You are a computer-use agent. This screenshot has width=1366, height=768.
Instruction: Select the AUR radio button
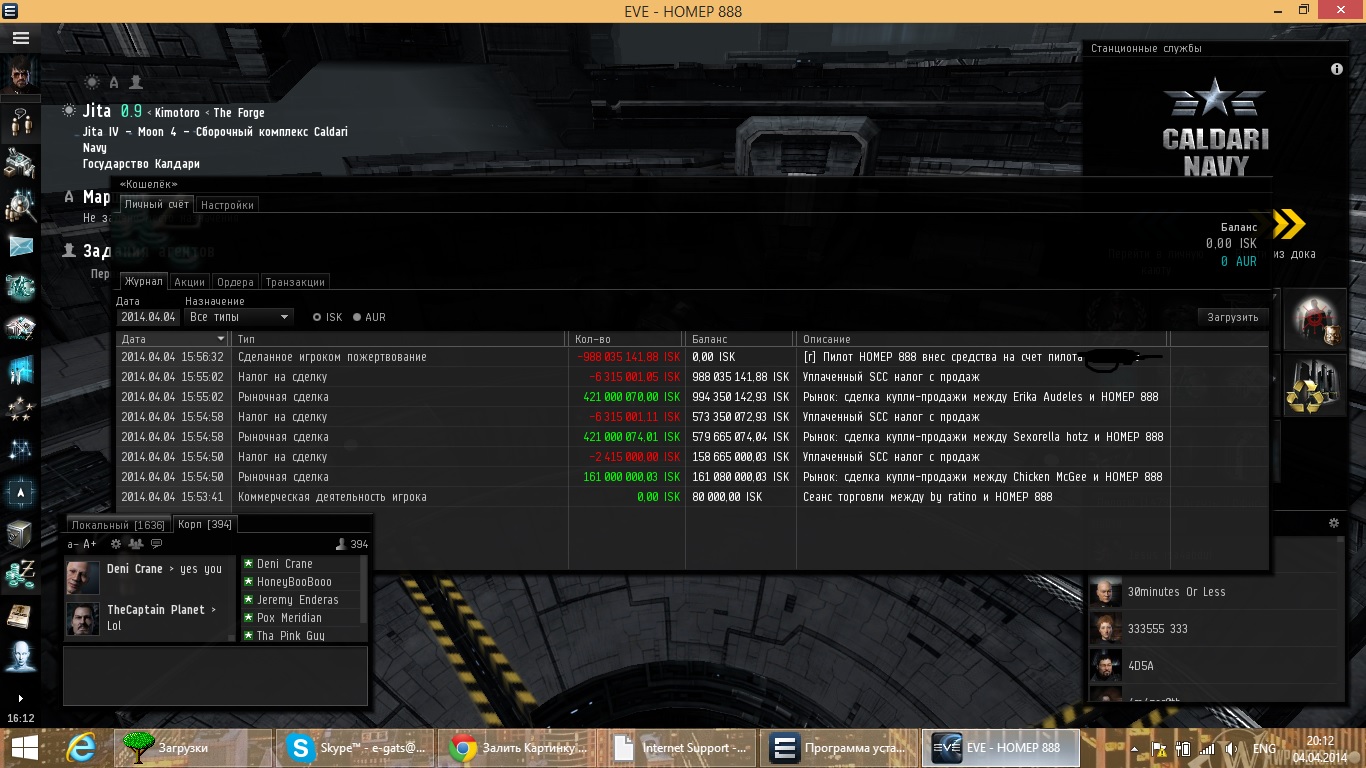[x=356, y=317]
